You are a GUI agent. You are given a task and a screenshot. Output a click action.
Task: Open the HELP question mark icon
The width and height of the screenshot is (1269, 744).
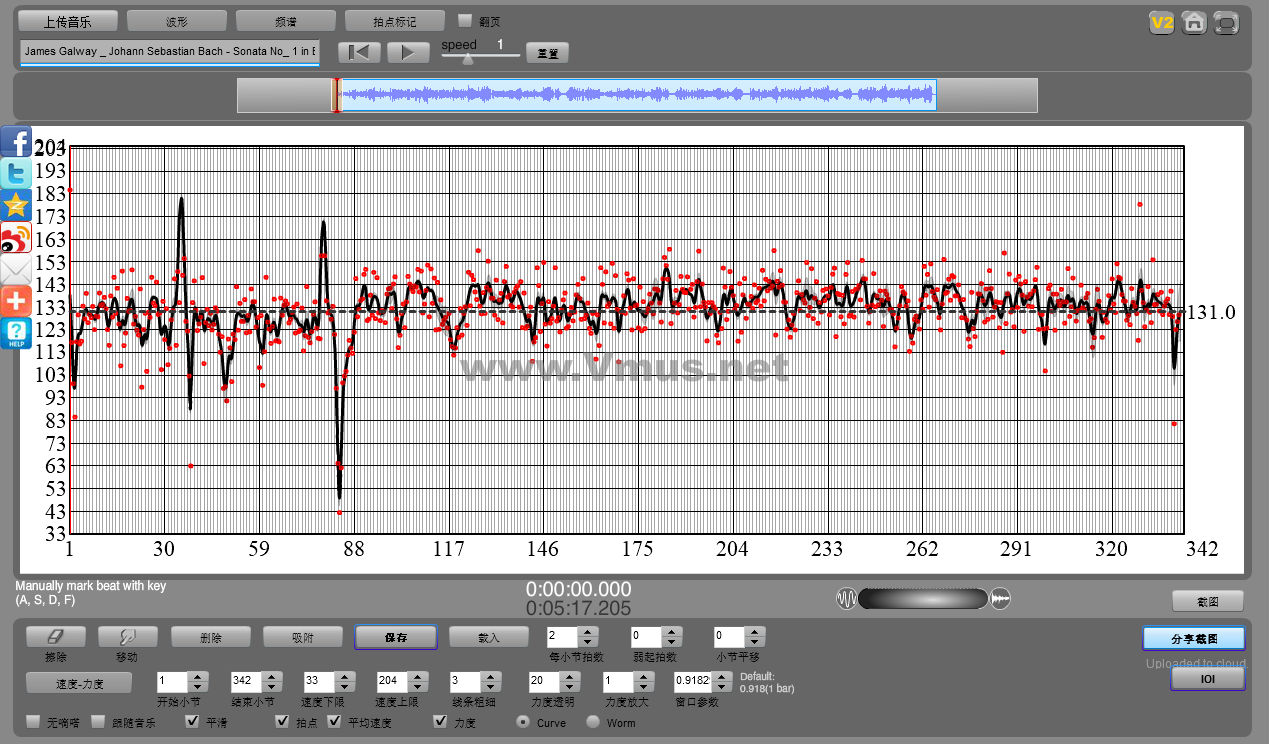point(16,333)
